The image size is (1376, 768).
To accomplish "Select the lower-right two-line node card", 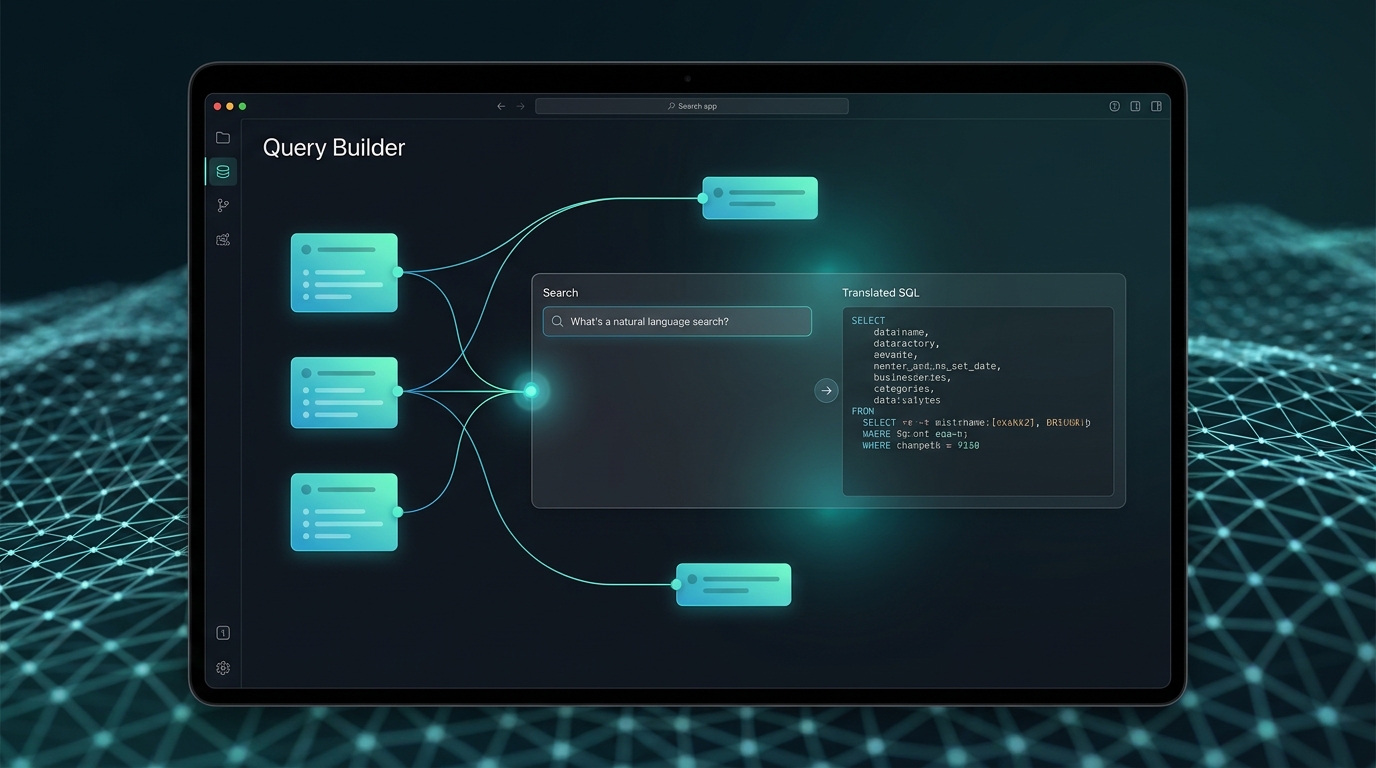I will [734, 584].
